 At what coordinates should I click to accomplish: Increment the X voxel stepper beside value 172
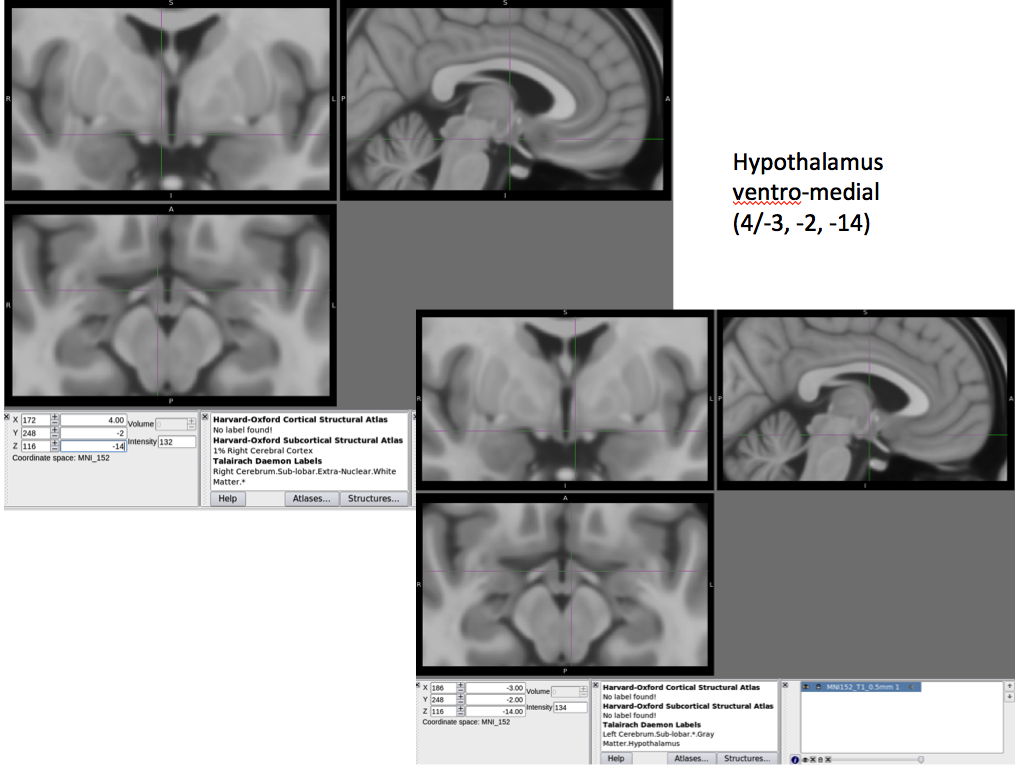[x=55, y=417]
